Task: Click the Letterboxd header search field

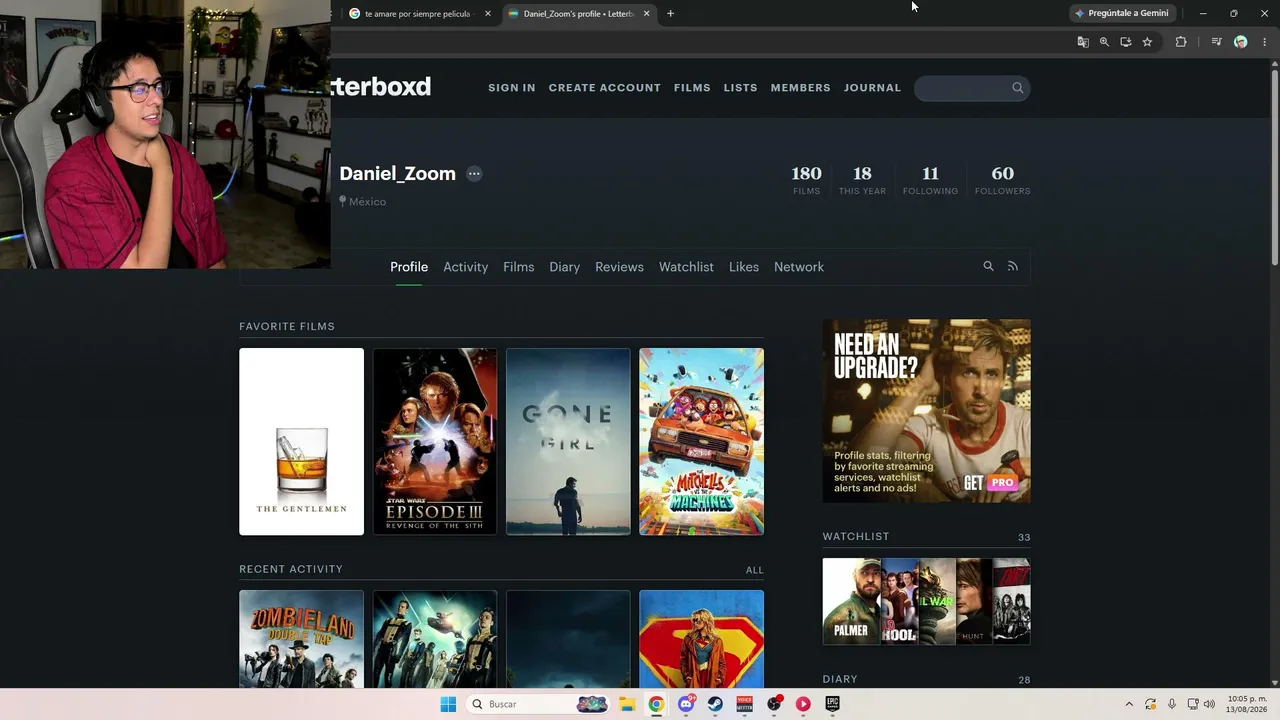Action: [x=972, y=88]
